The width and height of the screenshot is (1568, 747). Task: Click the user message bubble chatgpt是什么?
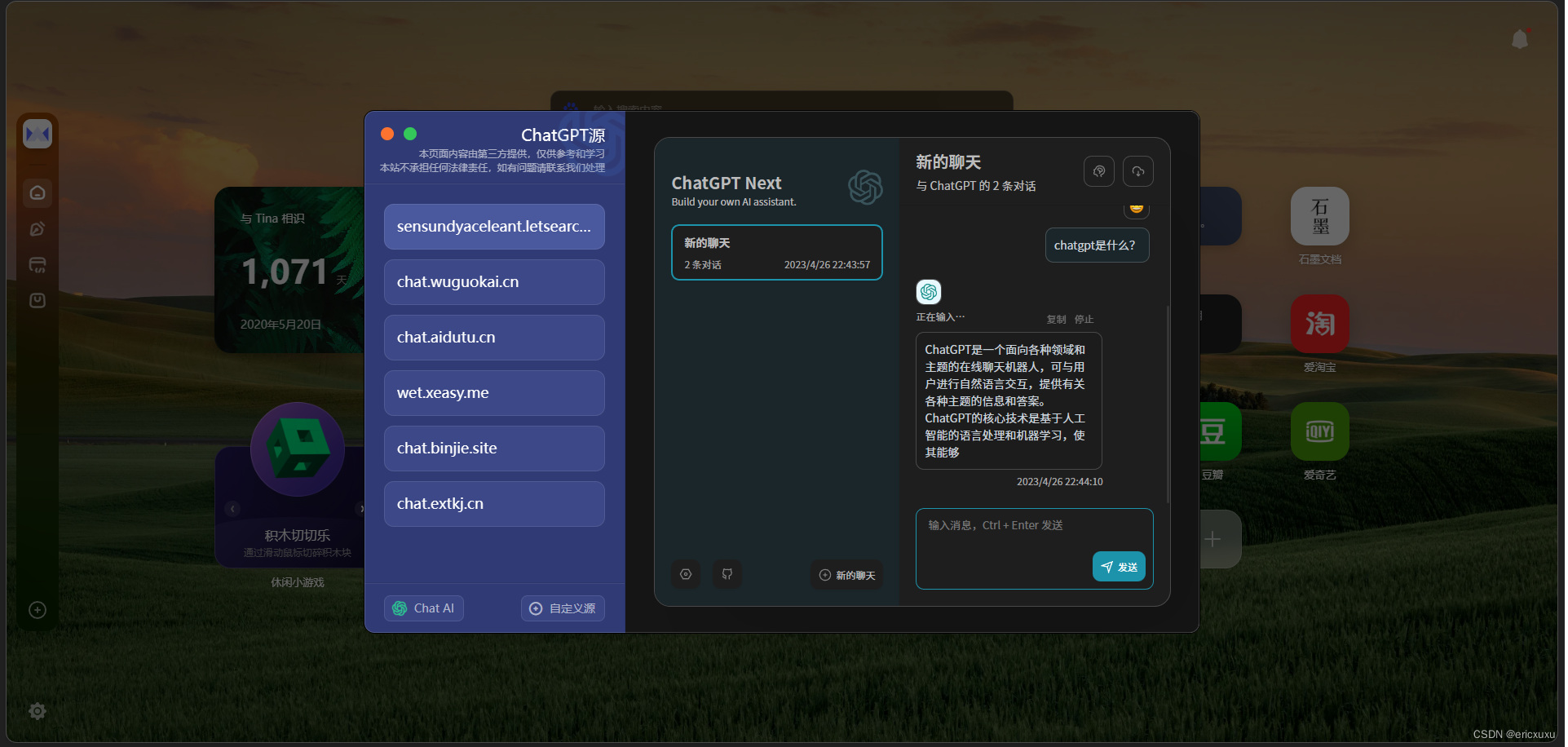(1097, 245)
